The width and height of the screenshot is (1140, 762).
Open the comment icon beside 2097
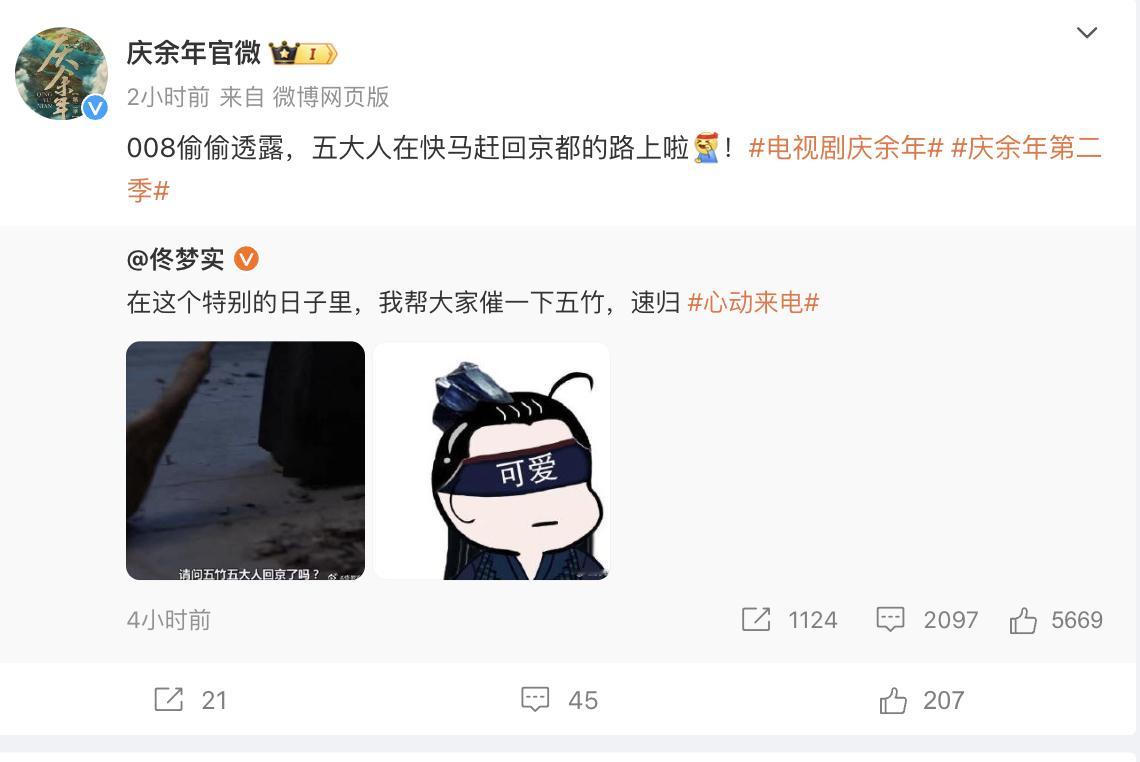890,619
